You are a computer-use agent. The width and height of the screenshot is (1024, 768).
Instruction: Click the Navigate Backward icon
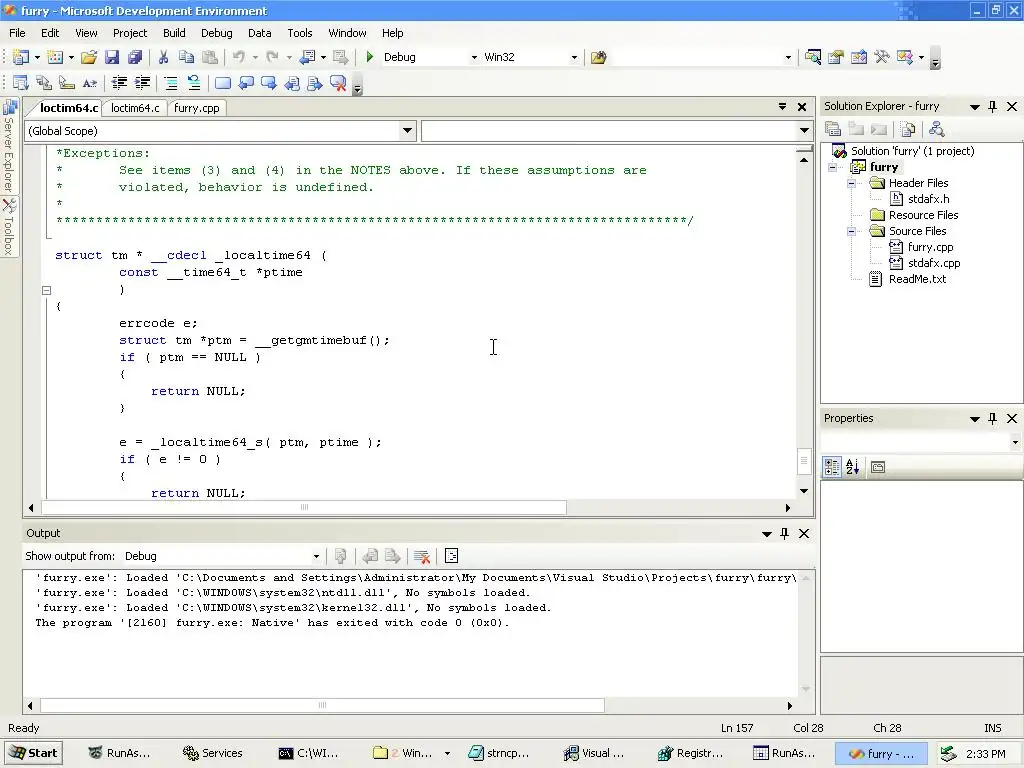306,57
